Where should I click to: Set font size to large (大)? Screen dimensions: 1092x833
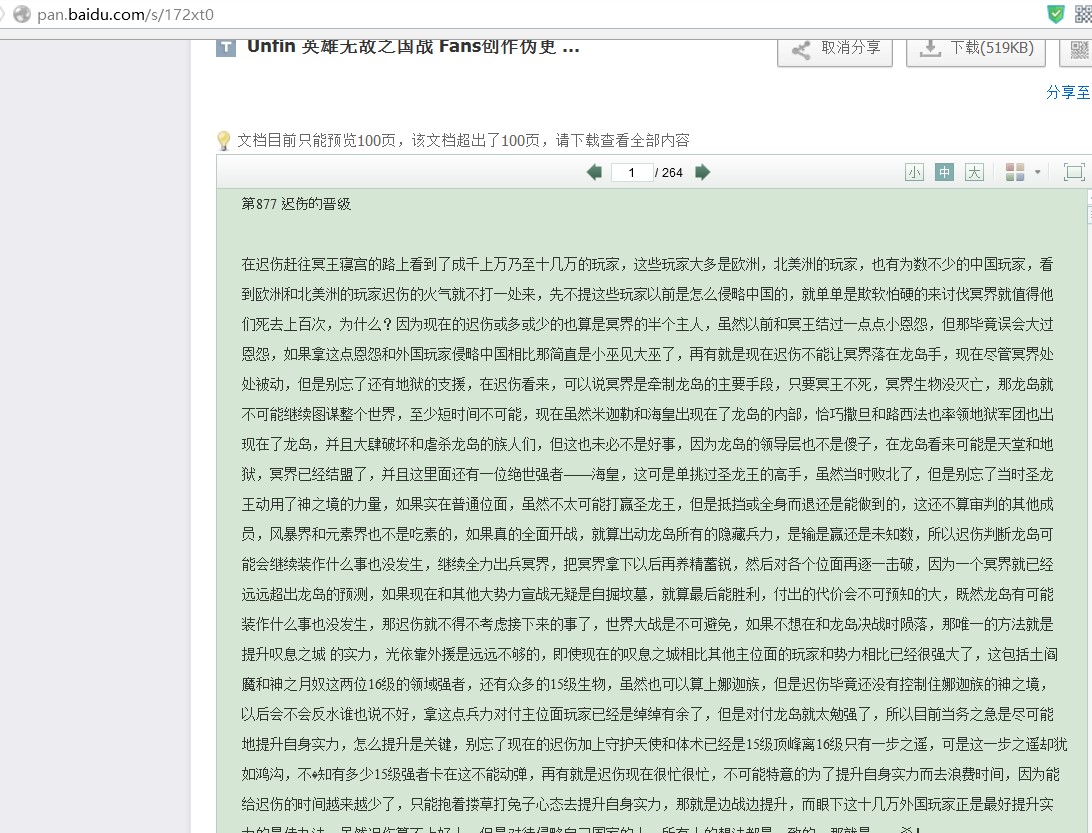click(974, 172)
